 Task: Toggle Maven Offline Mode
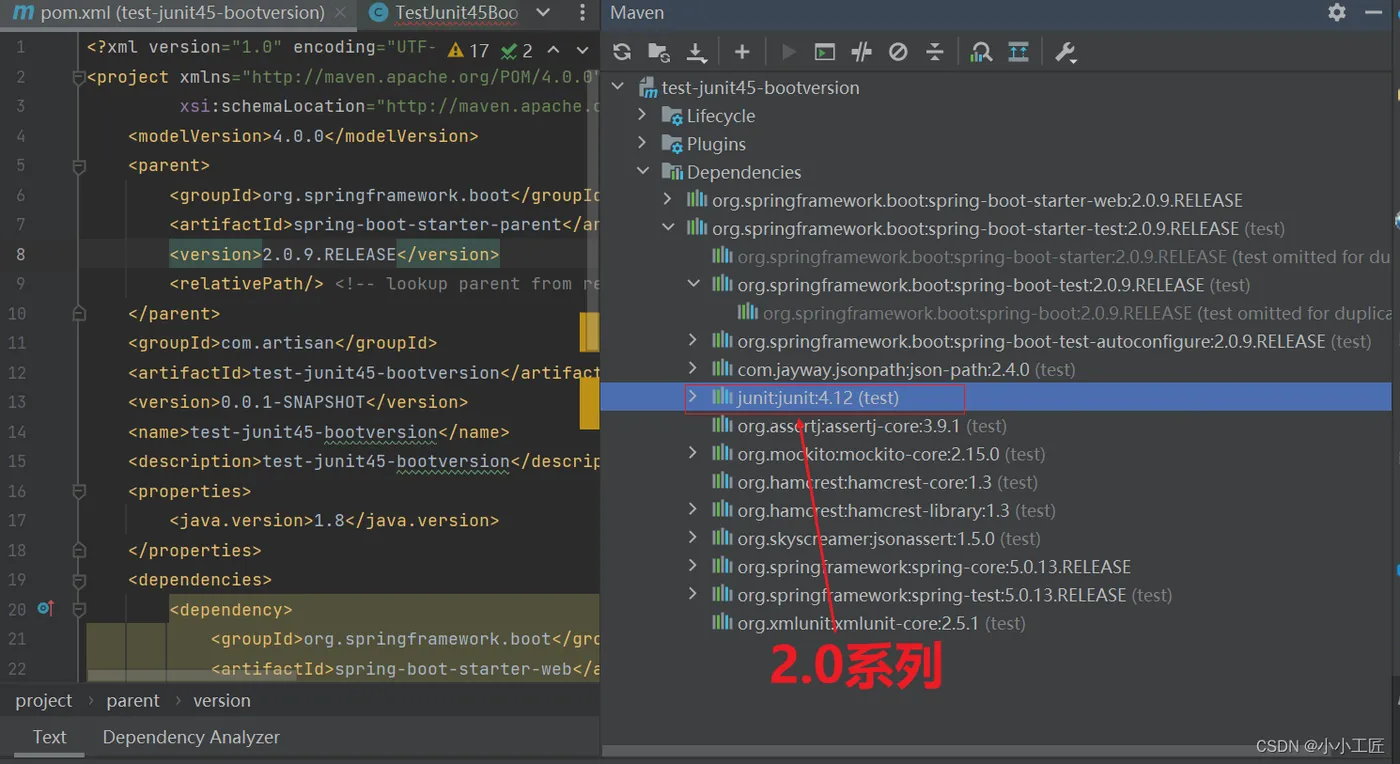point(861,52)
